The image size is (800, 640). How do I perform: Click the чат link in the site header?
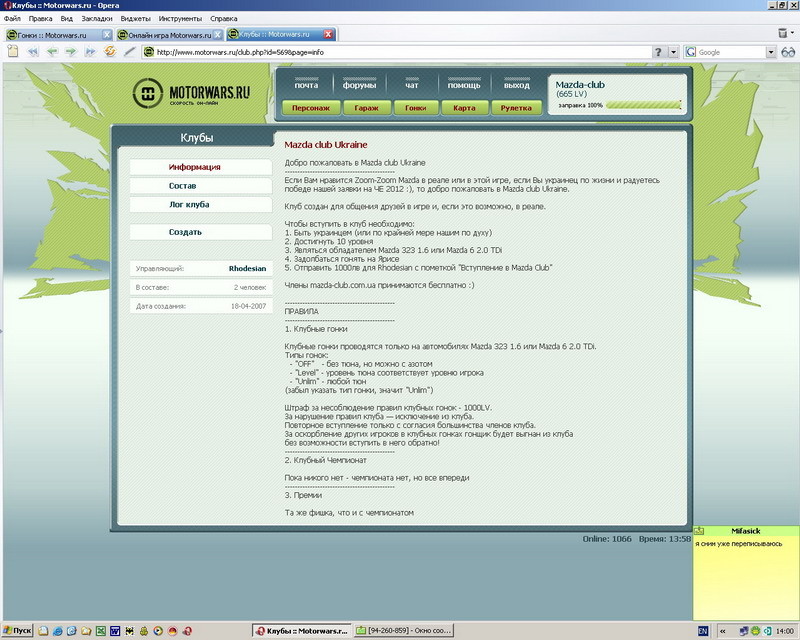pos(412,85)
